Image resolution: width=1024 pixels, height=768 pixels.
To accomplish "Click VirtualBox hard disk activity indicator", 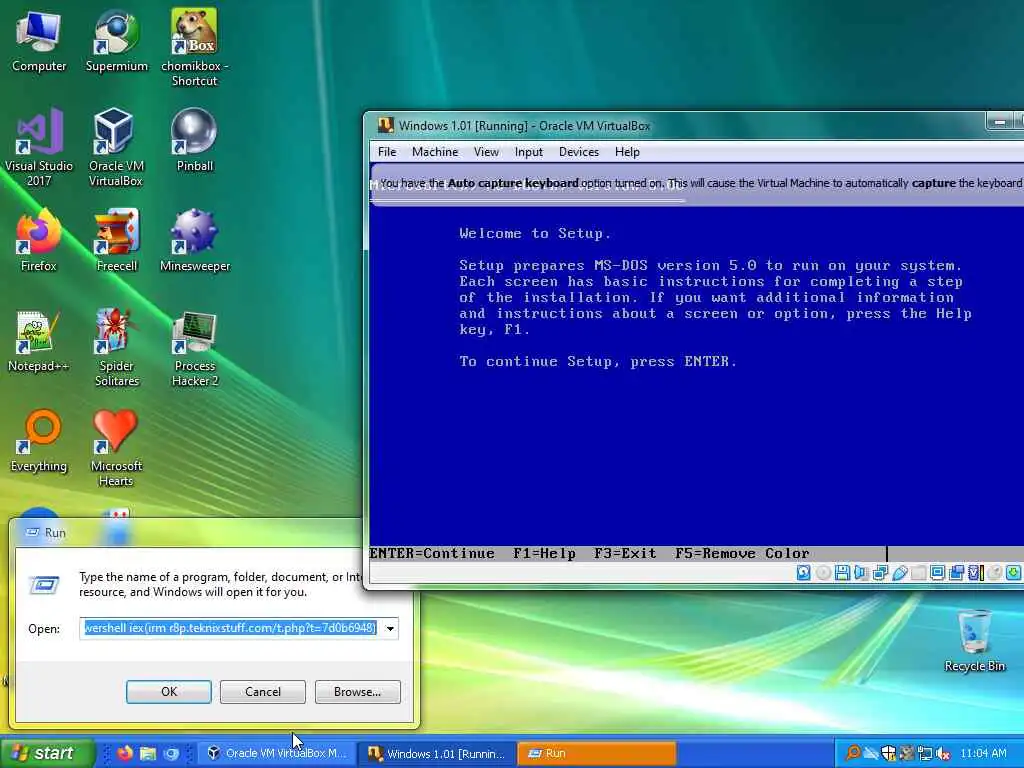I will coord(803,573).
